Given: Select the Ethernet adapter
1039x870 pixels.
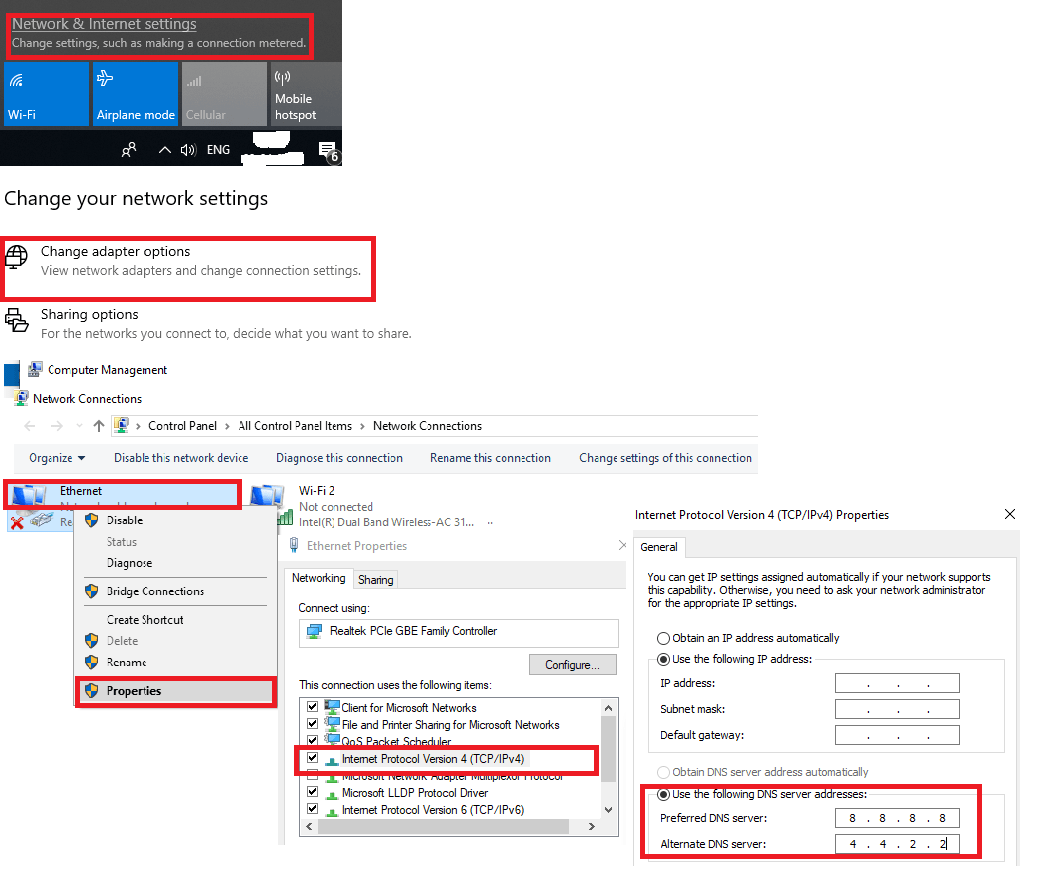Looking at the screenshot, I should (123, 494).
